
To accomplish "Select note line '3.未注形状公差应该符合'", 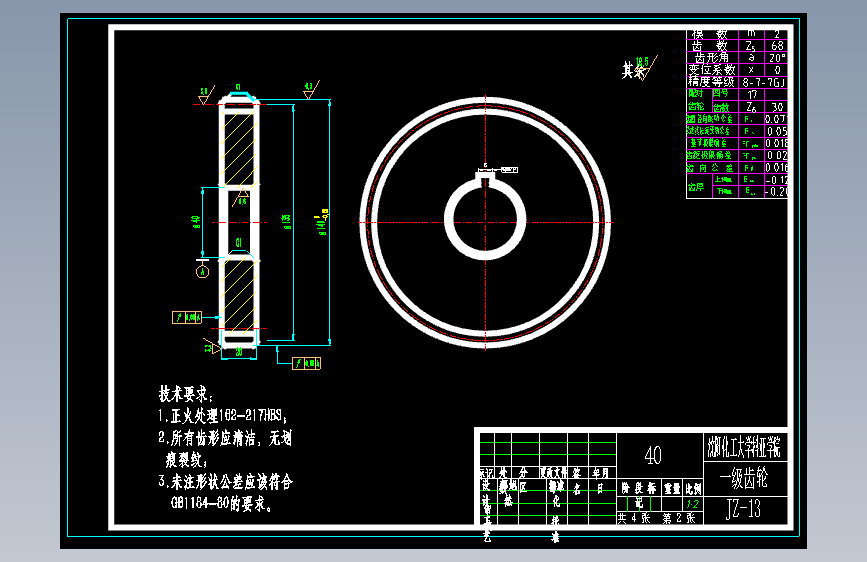I will click(x=225, y=482).
